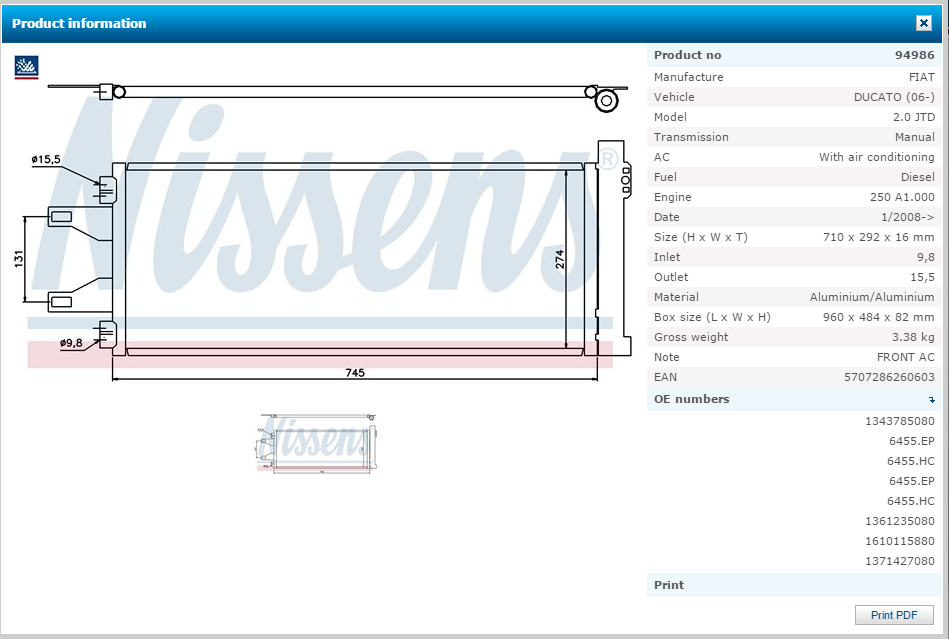
Task: Click the Nissens brand logo icon
Action: [26, 67]
